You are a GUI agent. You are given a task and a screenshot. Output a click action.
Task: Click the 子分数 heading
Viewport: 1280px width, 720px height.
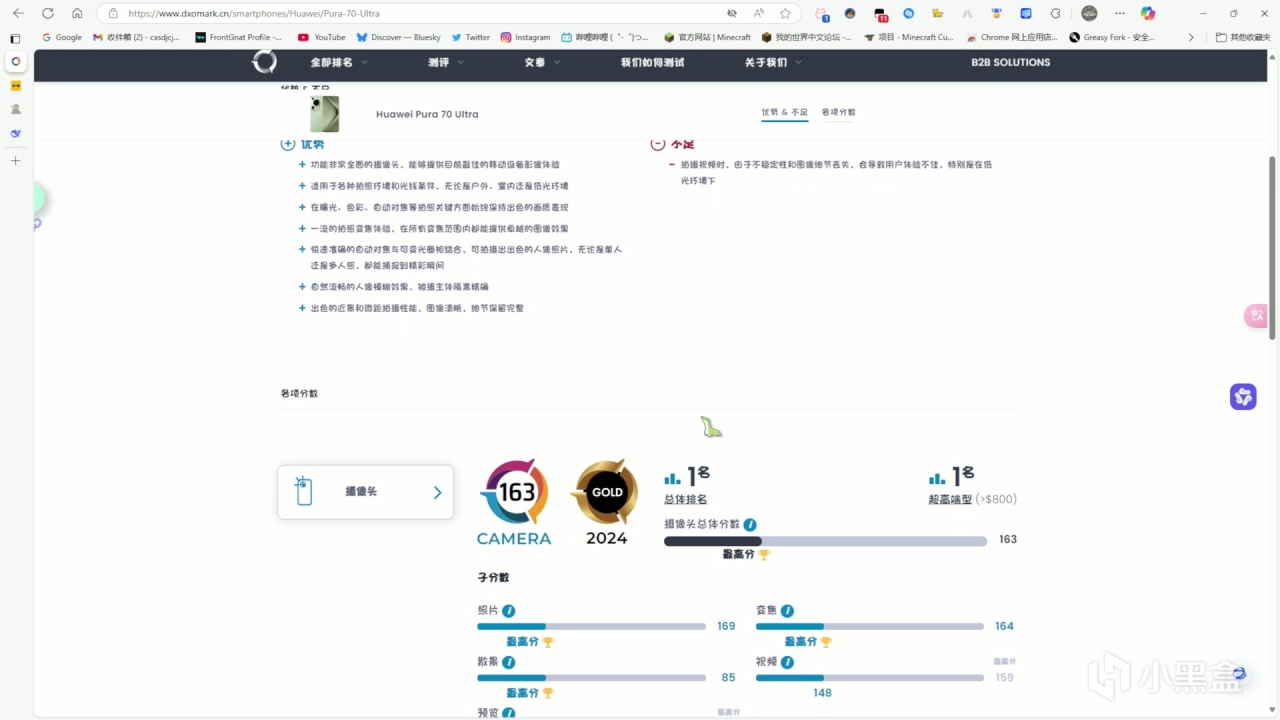point(493,578)
